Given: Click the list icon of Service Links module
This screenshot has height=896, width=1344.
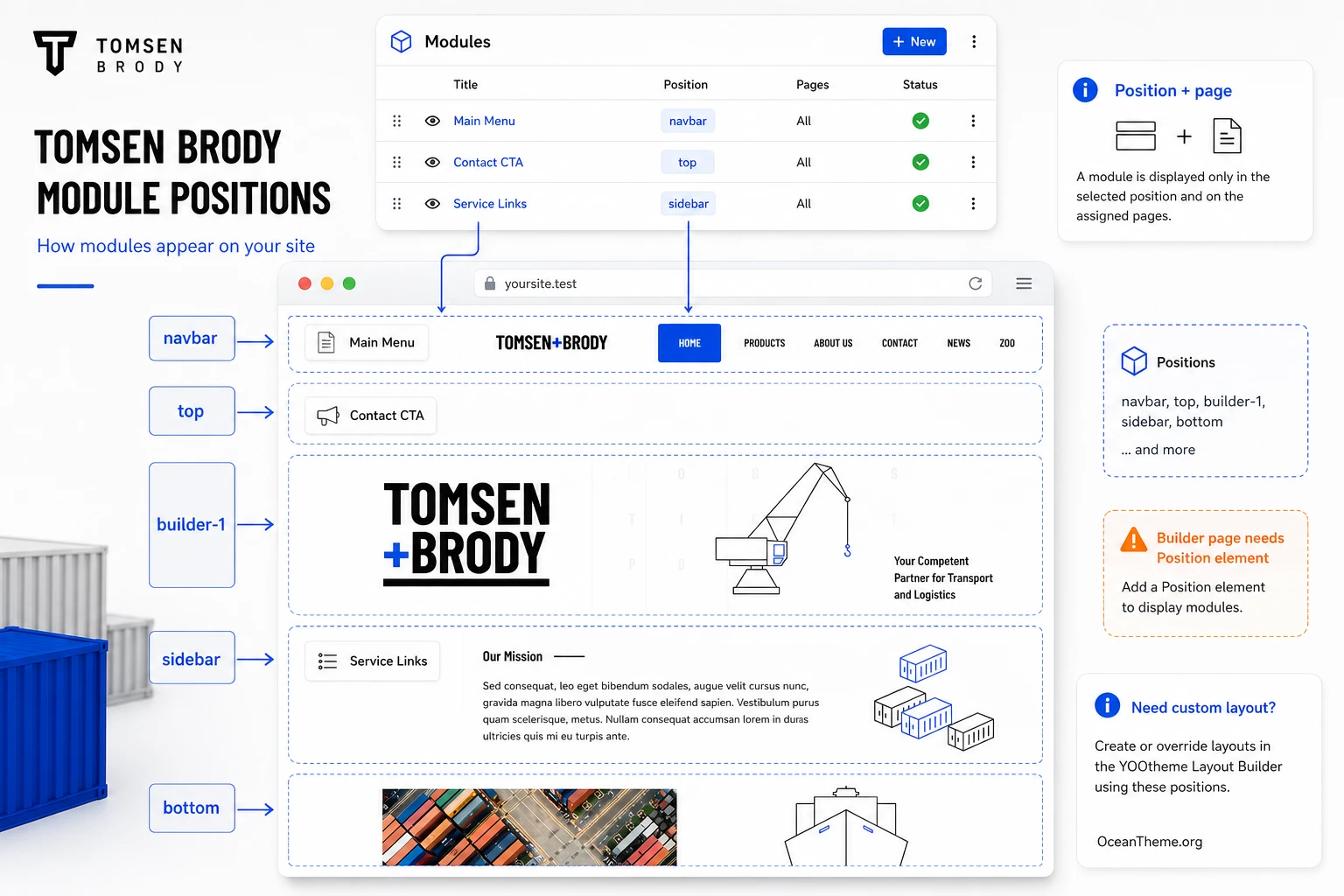Looking at the screenshot, I should click(328, 661).
